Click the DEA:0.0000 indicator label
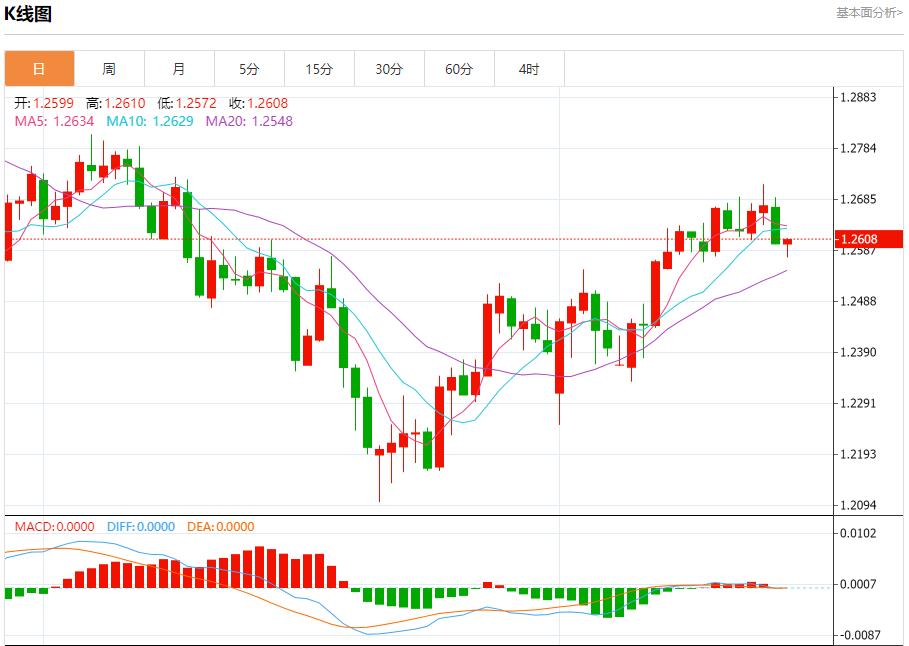This screenshot has width=909, height=646. (x=220, y=527)
